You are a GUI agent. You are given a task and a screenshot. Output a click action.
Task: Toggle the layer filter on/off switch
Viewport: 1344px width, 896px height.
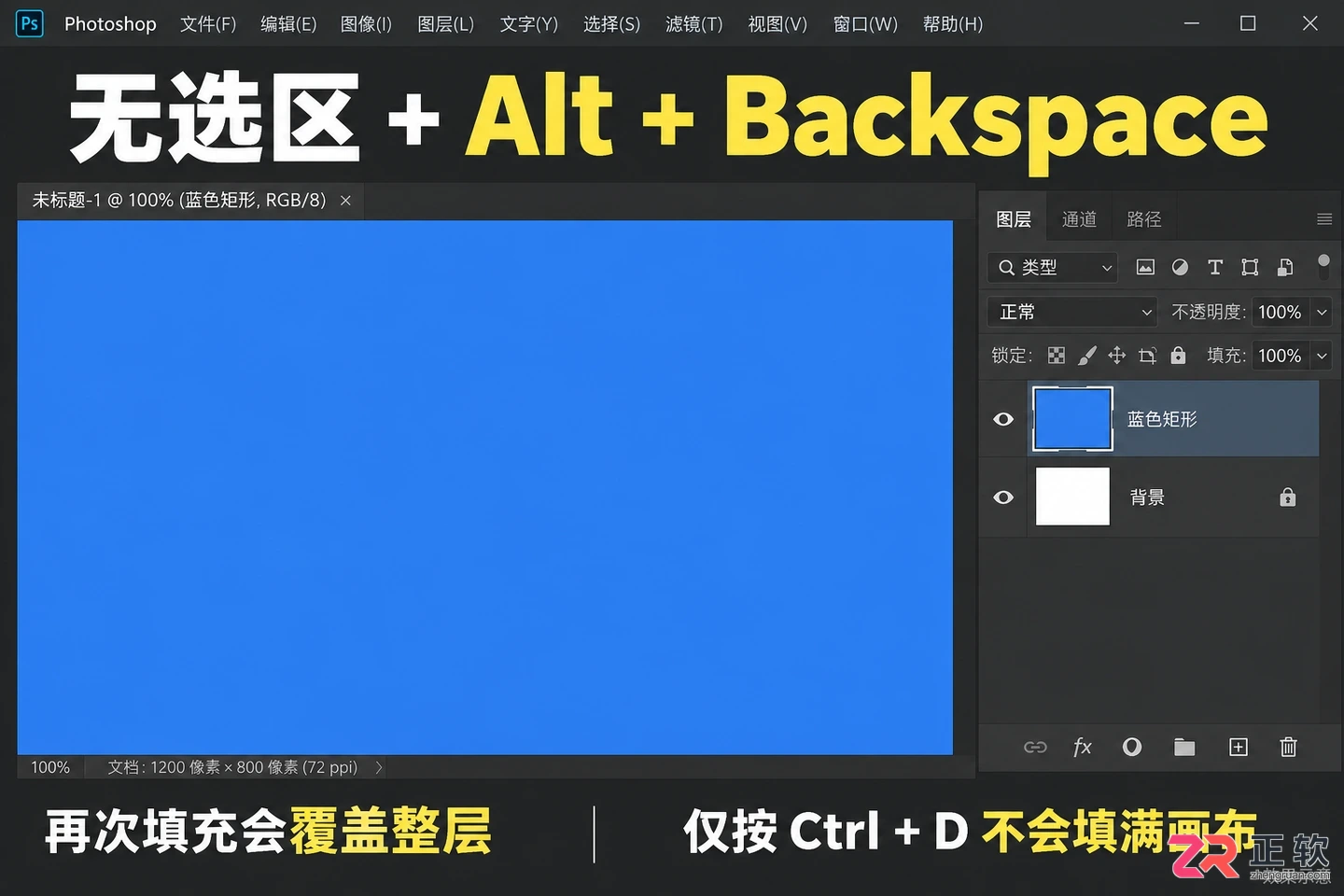click(1323, 266)
